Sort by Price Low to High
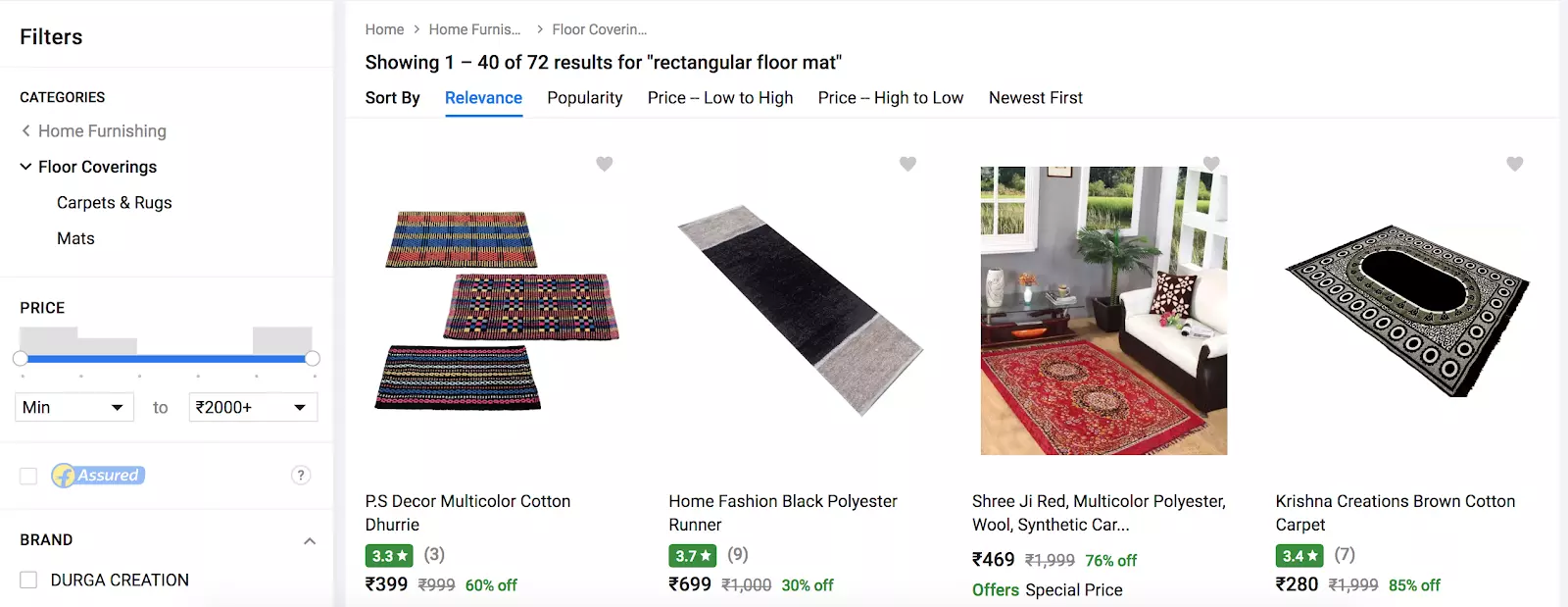Viewport: 1568px width, 607px height. 719,98
